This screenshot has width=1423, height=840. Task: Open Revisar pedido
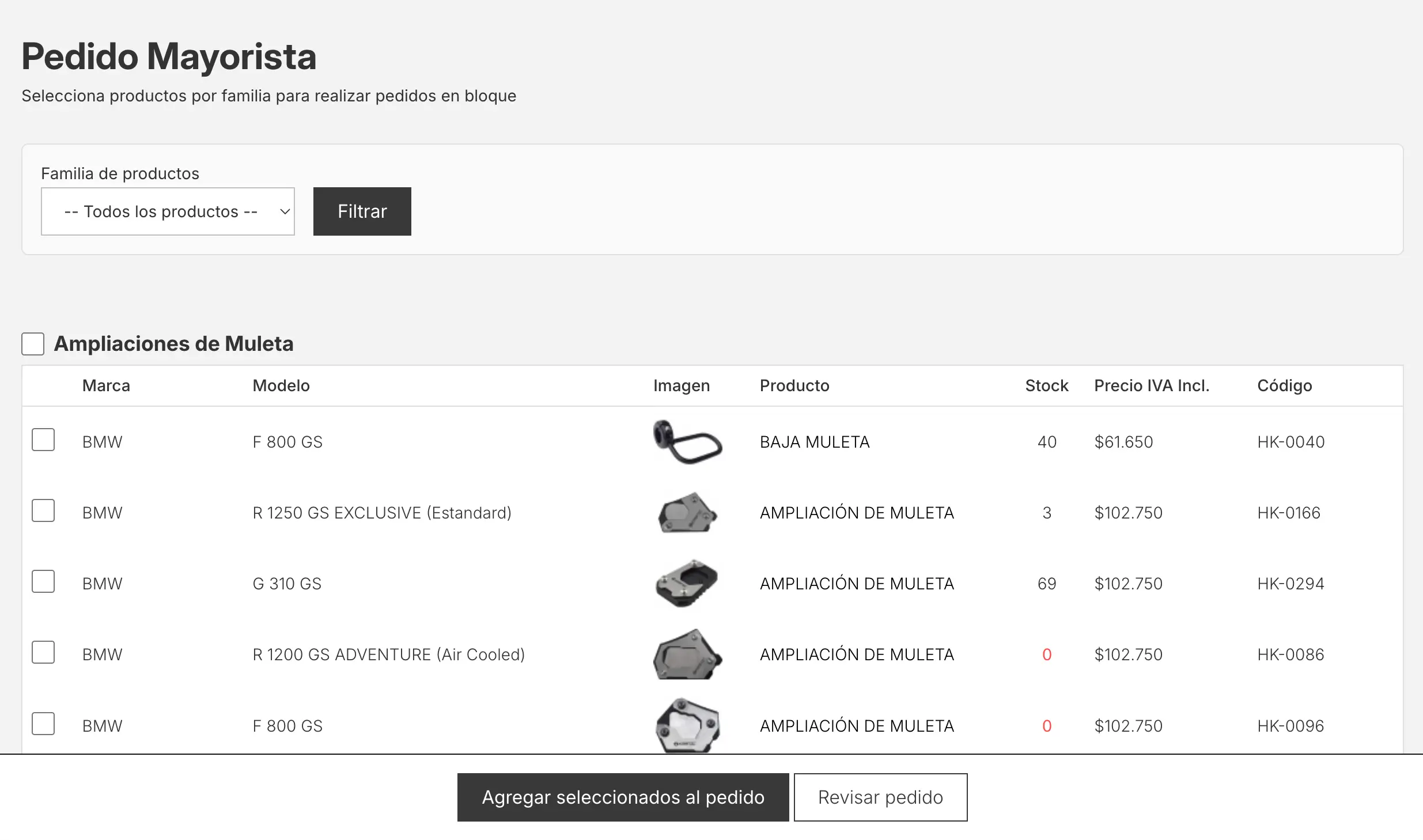[x=880, y=797]
